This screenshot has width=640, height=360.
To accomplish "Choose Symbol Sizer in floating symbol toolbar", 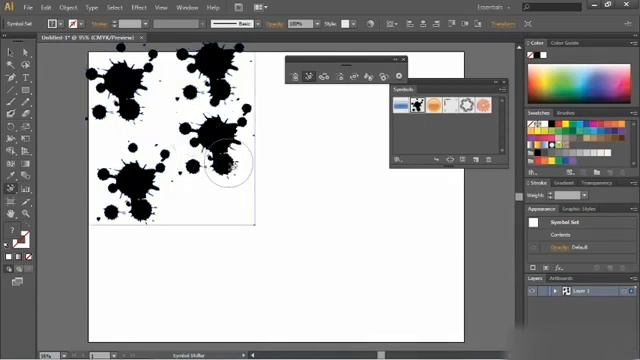I will (339, 76).
